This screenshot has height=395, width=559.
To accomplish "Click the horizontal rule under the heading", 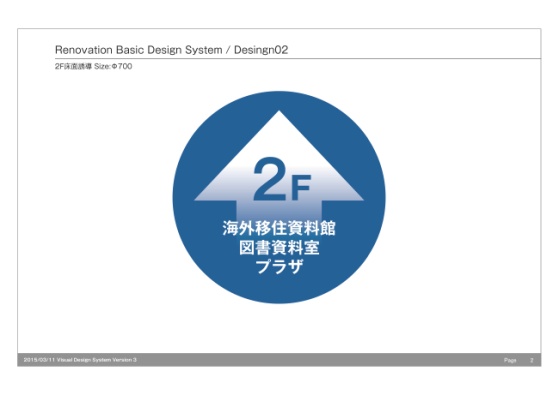I will (x=298, y=58).
